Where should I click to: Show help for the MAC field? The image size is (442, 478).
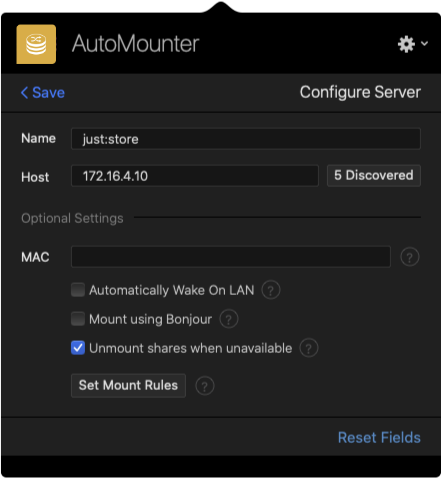(x=410, y=257)
